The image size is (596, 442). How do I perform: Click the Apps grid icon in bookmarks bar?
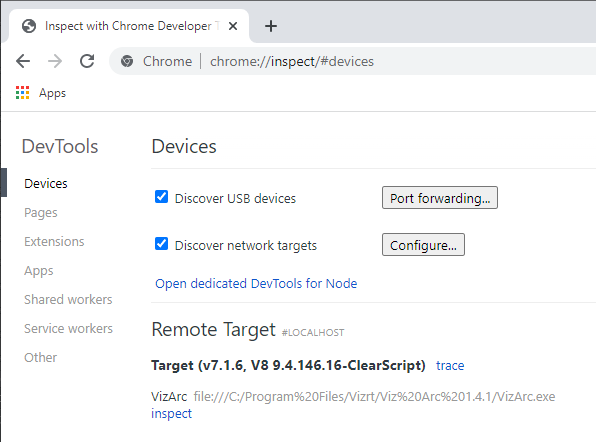click(x=22, y=93)
